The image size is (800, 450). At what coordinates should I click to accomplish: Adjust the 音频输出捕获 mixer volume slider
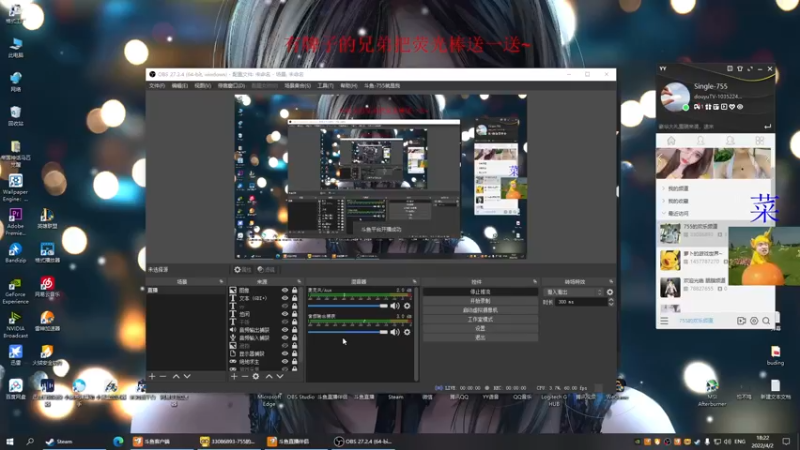click(348, 332)
